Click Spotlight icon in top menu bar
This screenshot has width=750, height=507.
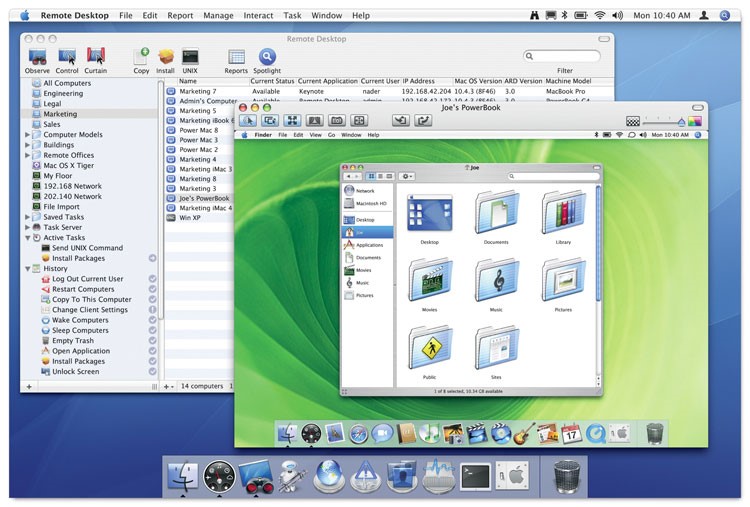(725, 15)
